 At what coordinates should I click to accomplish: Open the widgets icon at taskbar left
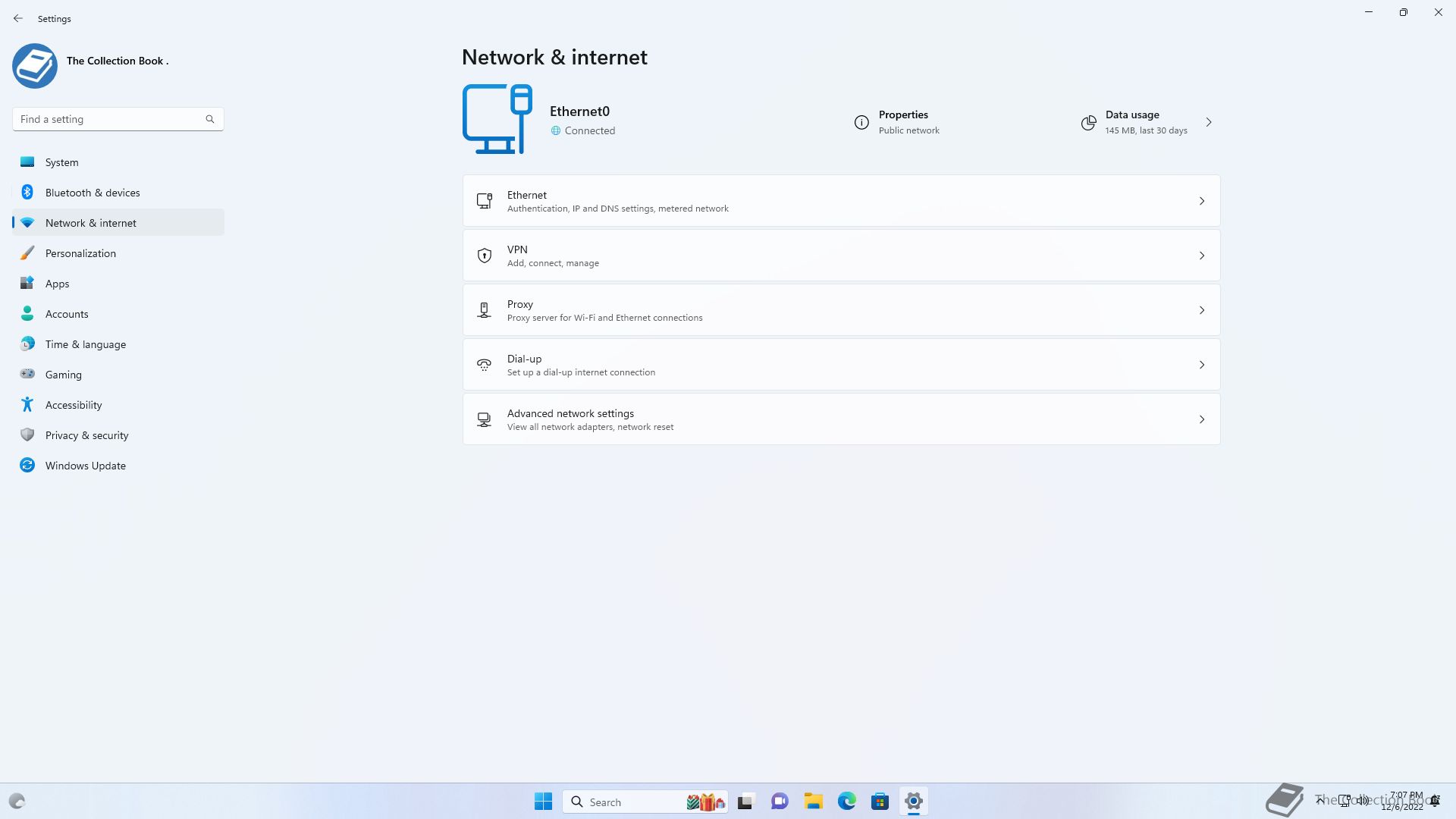(17, 802)
